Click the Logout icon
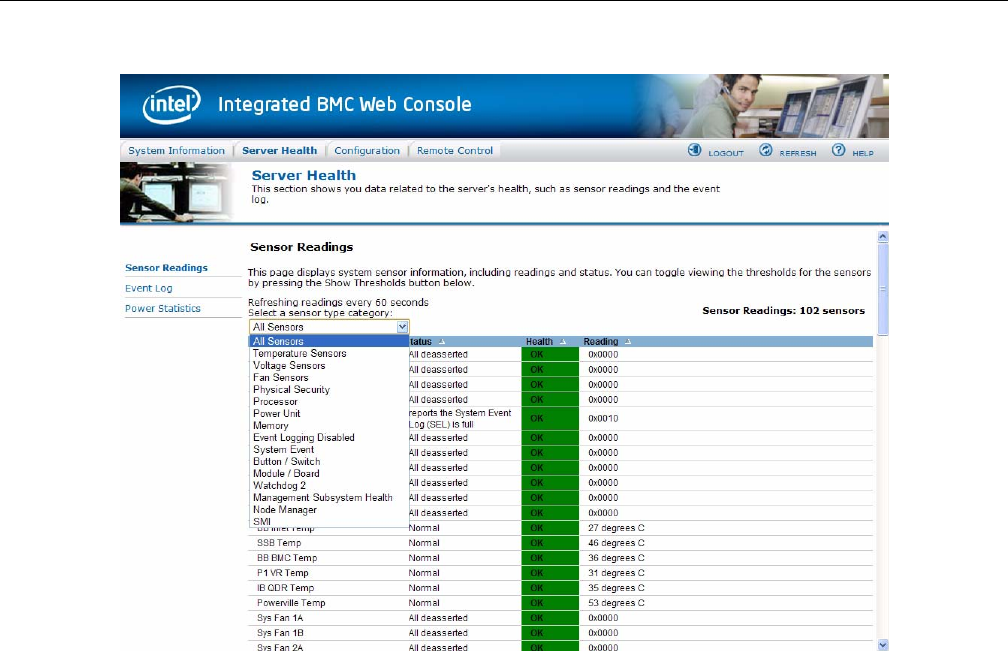This screenshot has height=651, width=1008. click(694, 150)
